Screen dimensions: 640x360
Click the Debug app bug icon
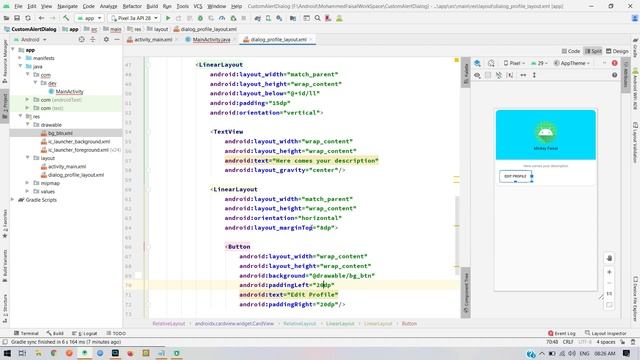click(200, 18)
